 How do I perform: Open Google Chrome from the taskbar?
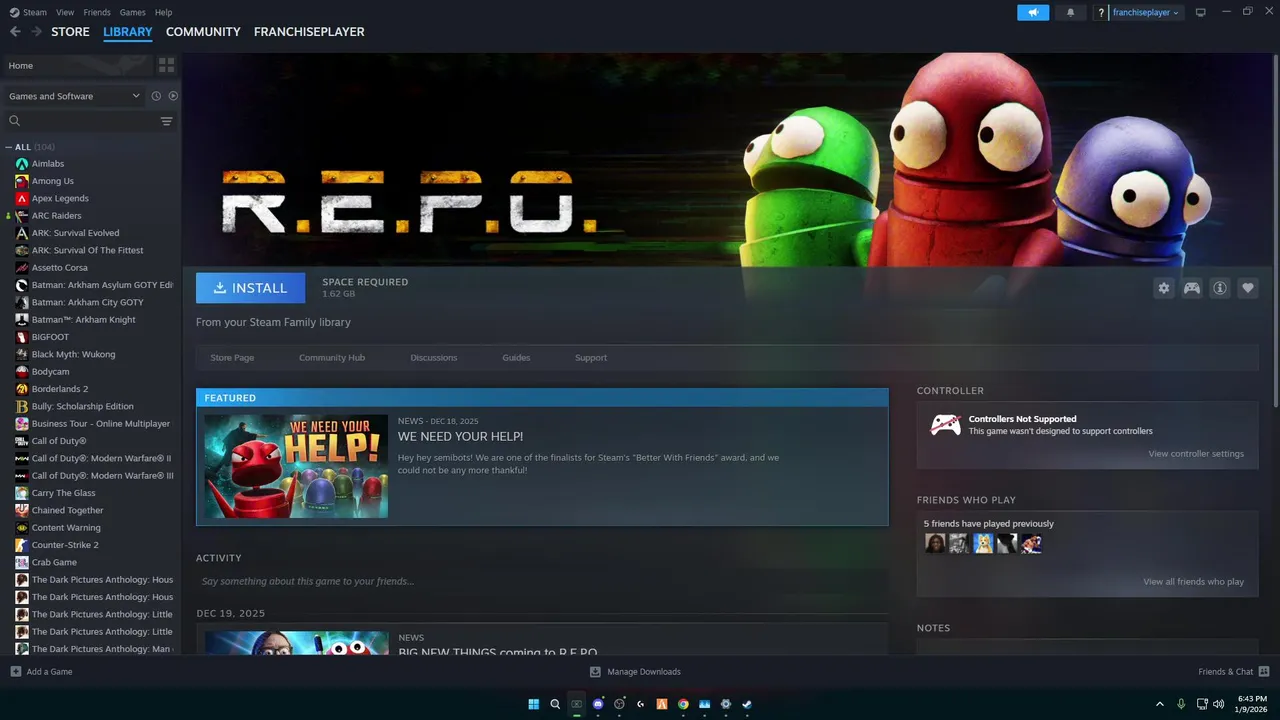pyautogui.click(x=683, y=704)
